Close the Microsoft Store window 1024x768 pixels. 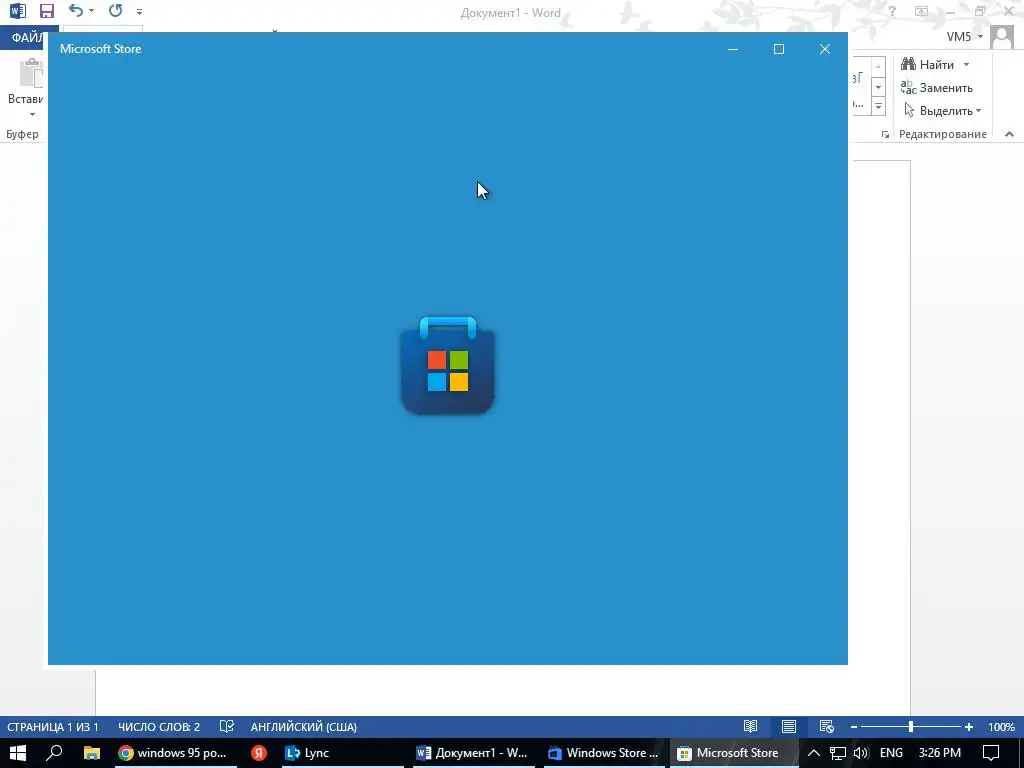[825, 49]
